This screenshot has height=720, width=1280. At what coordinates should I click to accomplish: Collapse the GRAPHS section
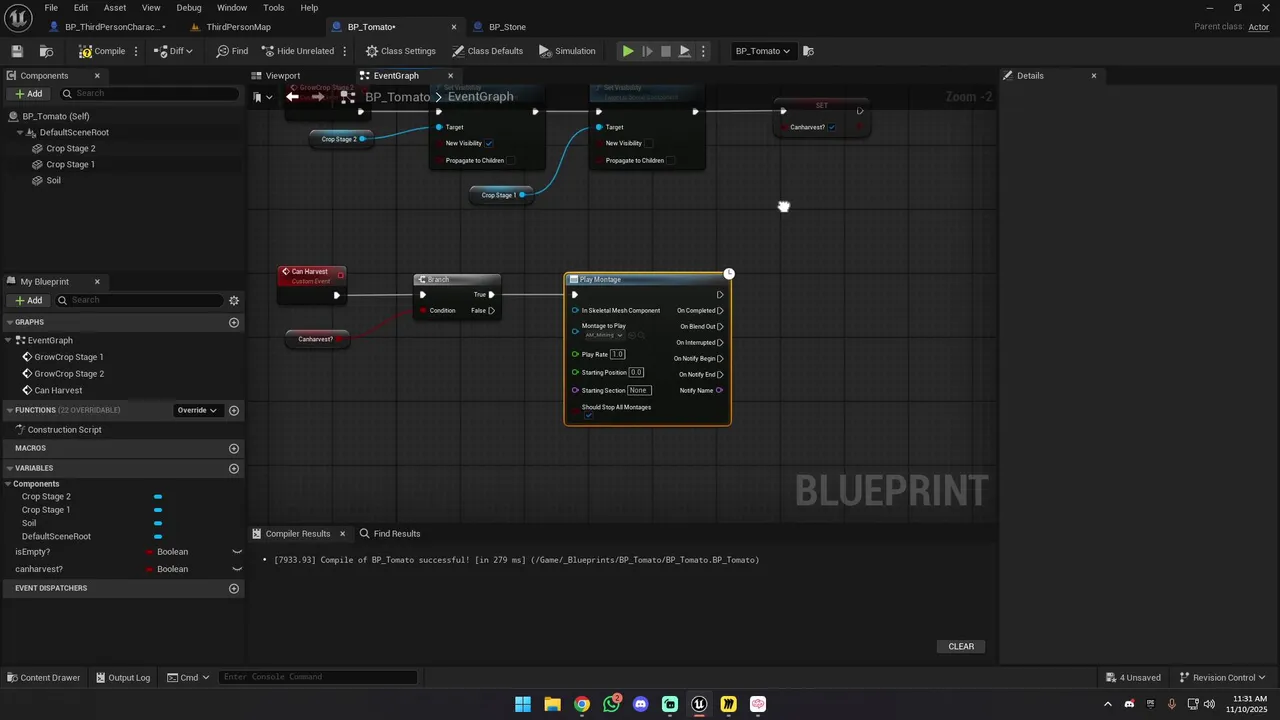pos(9,322)
